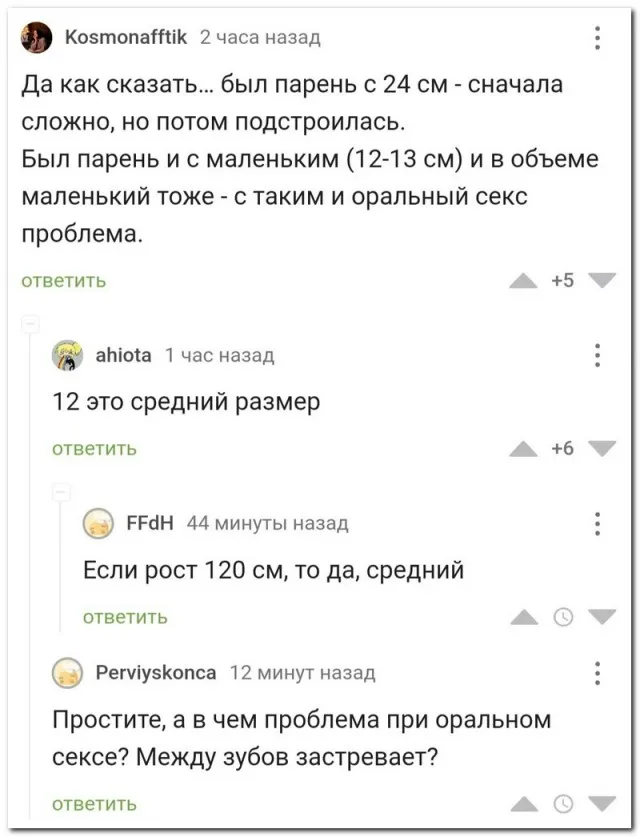Open three-dot menu on Kosmonafftik's comment
This screenshot has width=640, height=837.
click(x=597, y=38)
